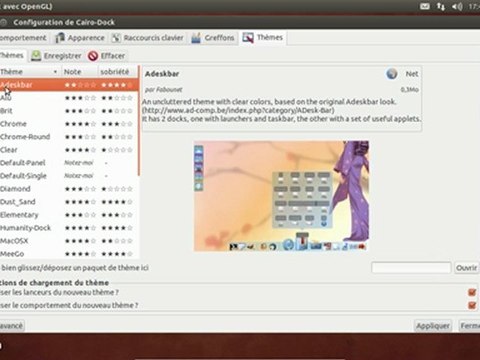Select the Diamond theme
Viewport: 480px width, 360px height.
coord(69,189)
